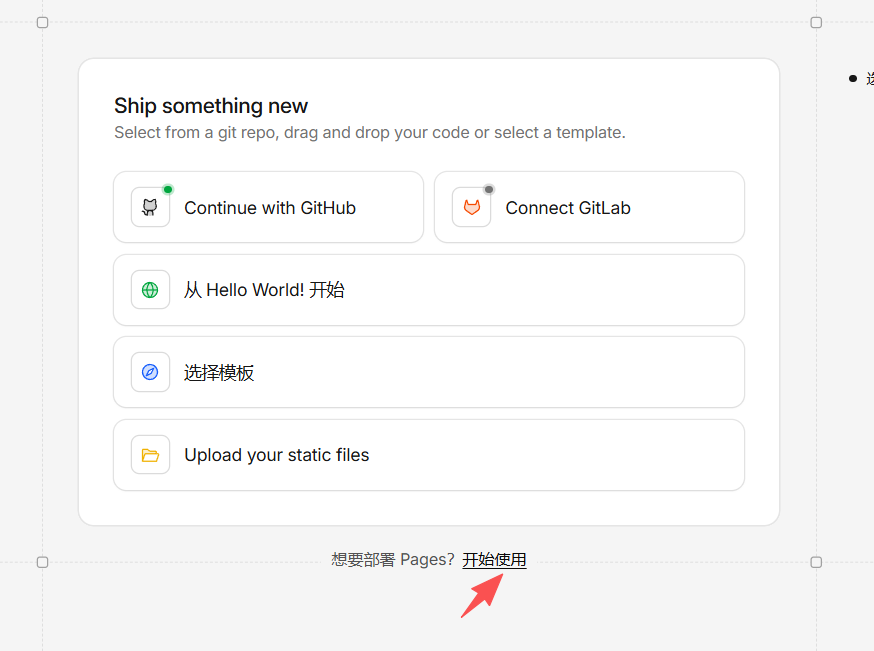
Task: Click the bottom-left selection handle
Action: click(x=42, y=562)
